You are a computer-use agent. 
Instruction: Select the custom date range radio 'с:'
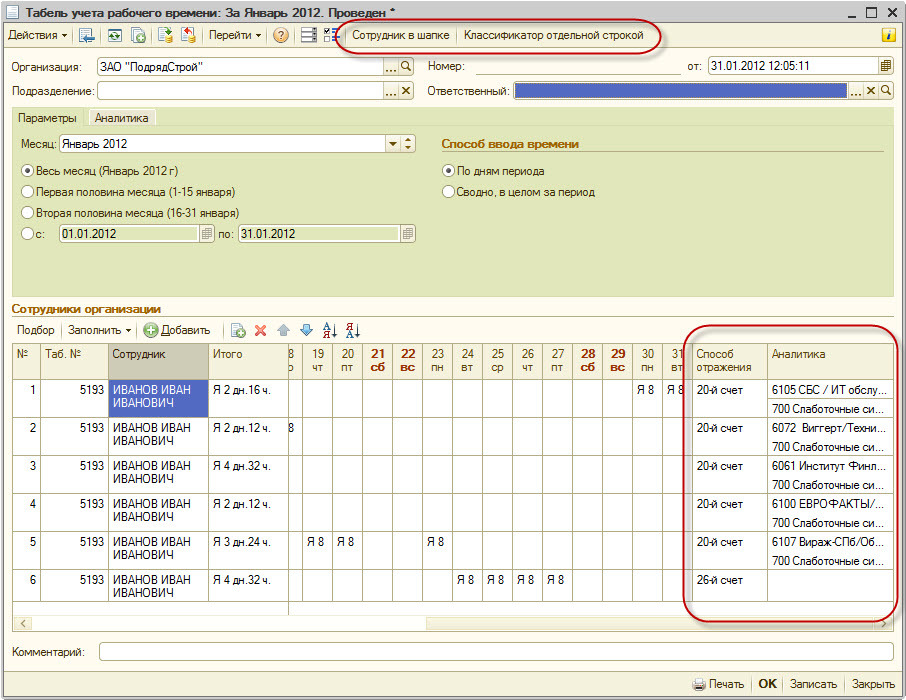(x=27, y=234)
